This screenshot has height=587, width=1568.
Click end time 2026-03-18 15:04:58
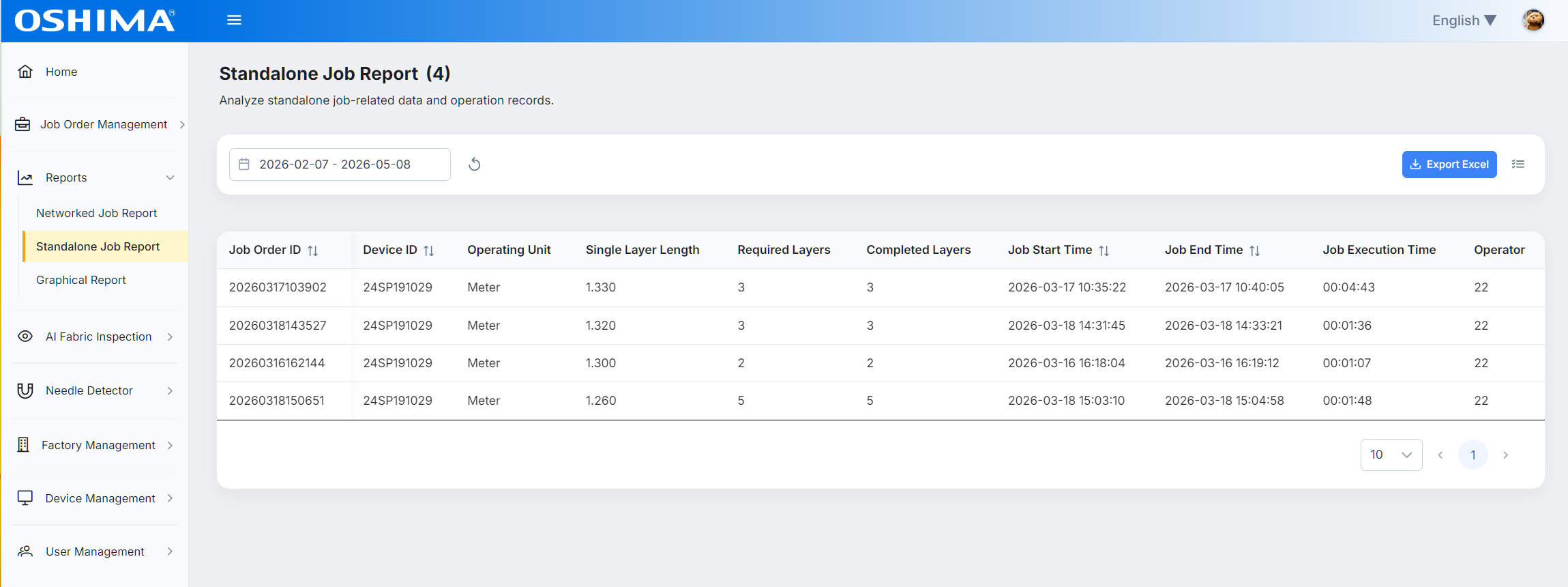point(1224,401)
